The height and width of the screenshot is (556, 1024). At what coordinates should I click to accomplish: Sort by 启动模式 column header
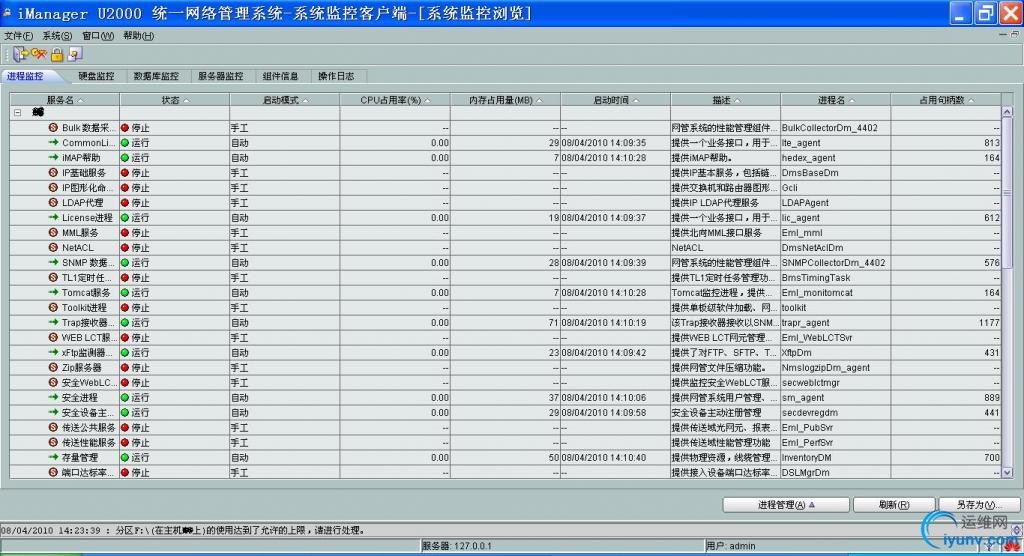[285, 100]
